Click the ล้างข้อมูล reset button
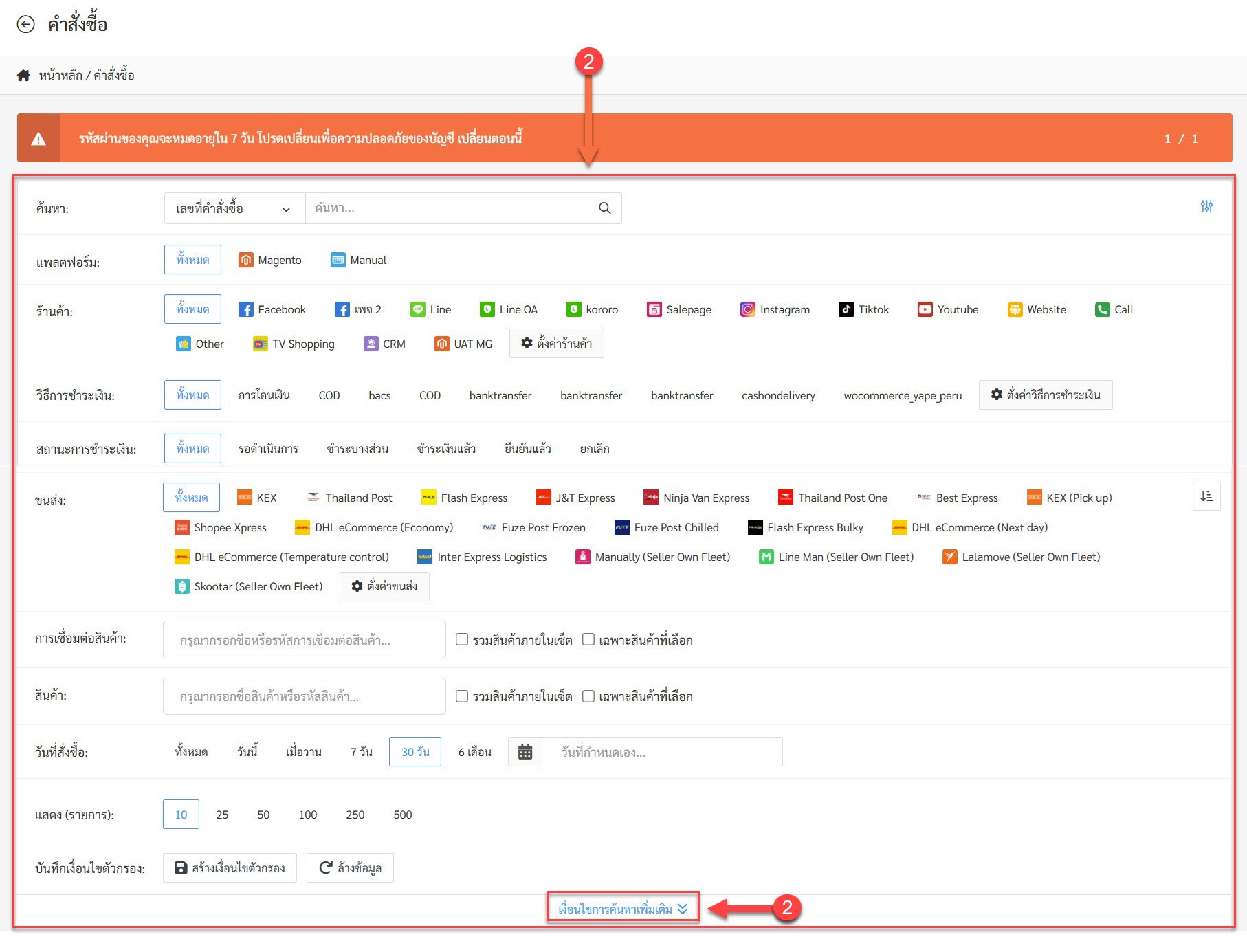Screen dimensions: 1247x952 (350, 868)
